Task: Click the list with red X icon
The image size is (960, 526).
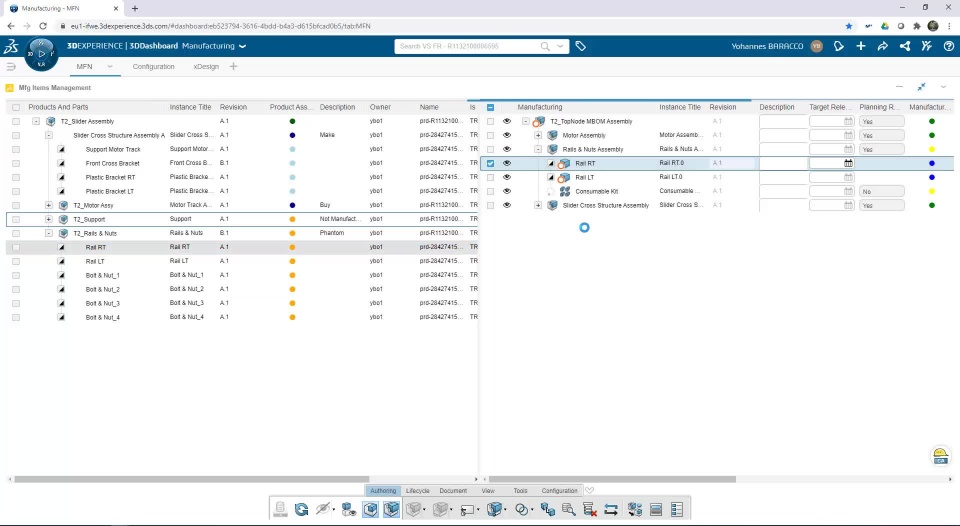Action: click(x=590, y=509)
